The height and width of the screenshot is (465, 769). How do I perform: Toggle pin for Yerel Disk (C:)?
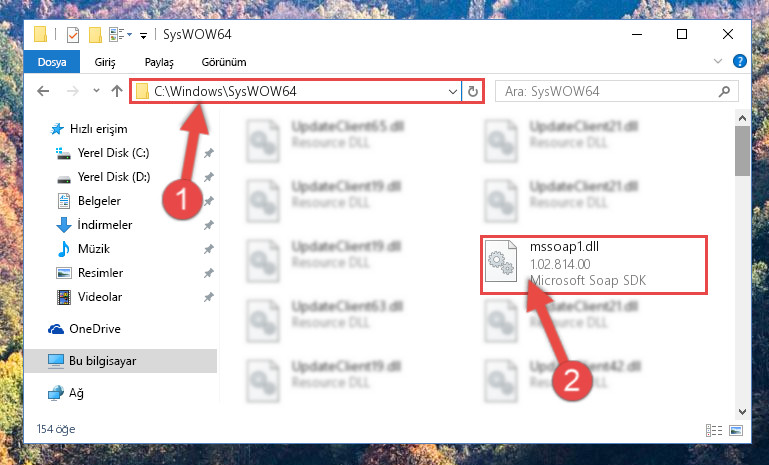click(x=208, y=153)
